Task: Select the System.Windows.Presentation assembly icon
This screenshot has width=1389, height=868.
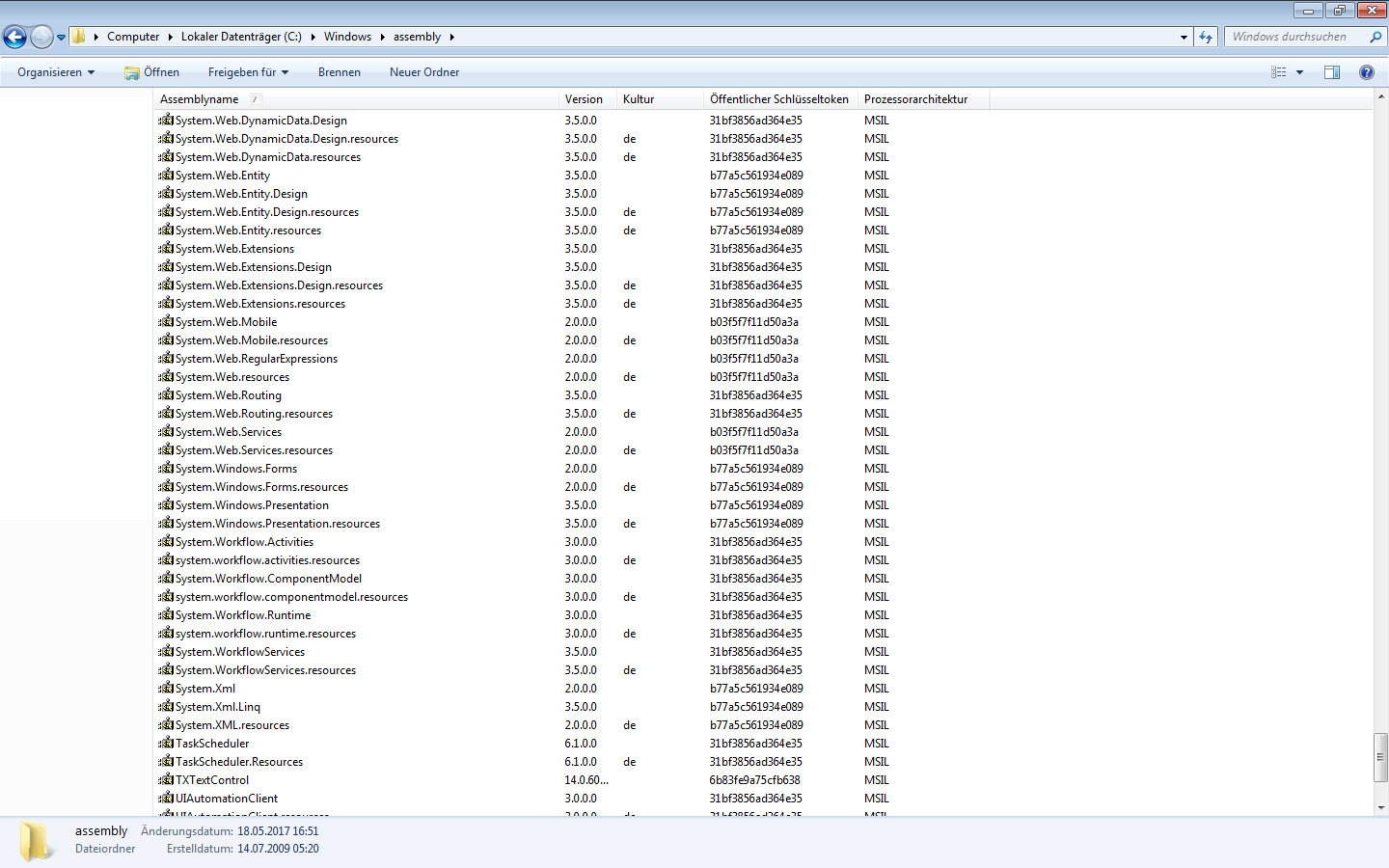Action: pos(166,505)
